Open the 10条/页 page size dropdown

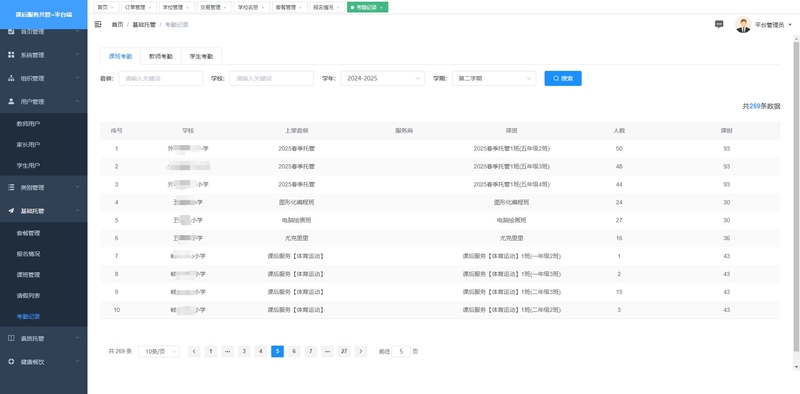(159, 351)
